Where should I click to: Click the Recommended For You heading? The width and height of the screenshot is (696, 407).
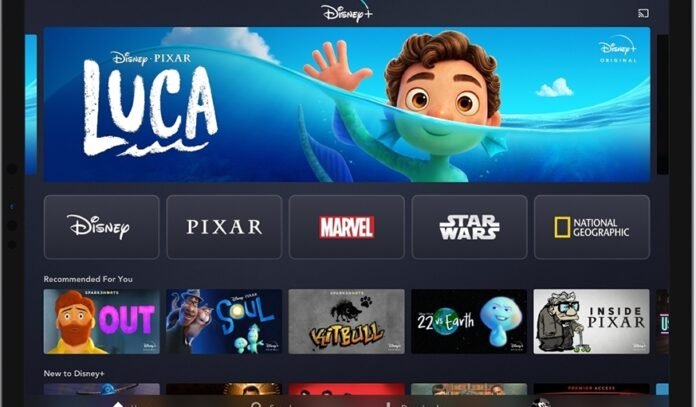click(x=88, y=279)
